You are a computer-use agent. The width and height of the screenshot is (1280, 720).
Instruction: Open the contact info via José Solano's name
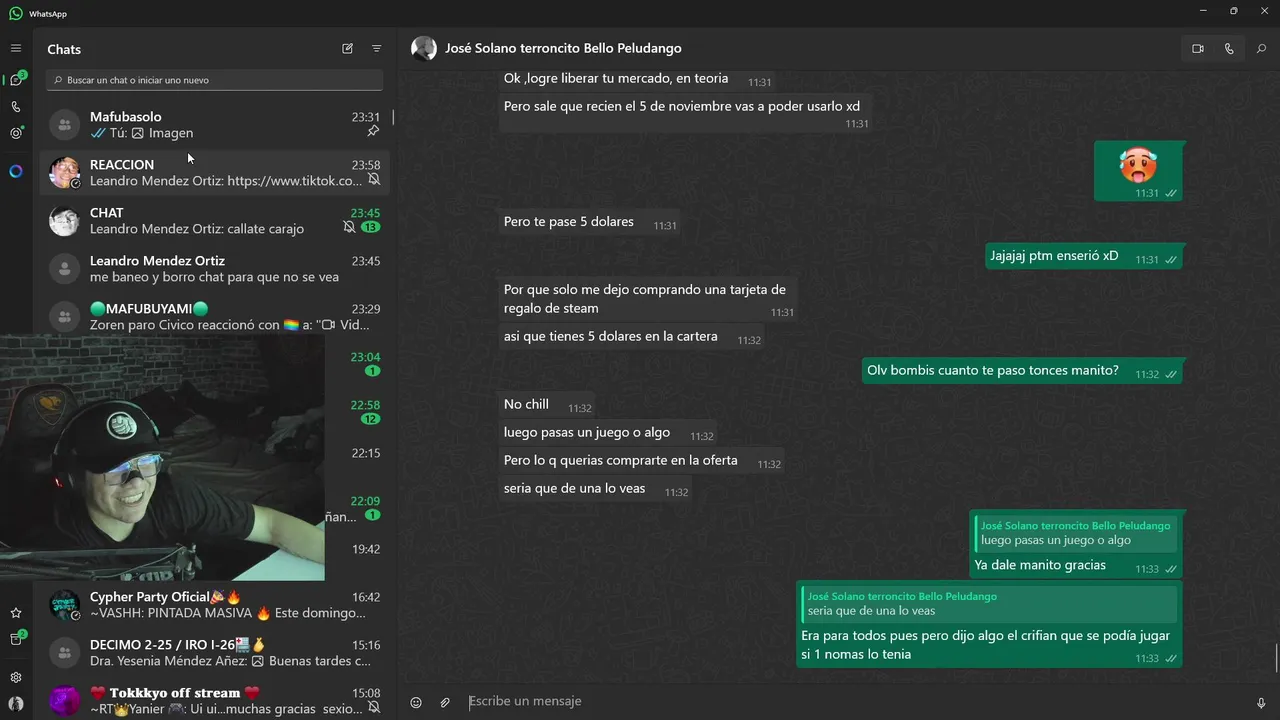[x=563, y=48]
